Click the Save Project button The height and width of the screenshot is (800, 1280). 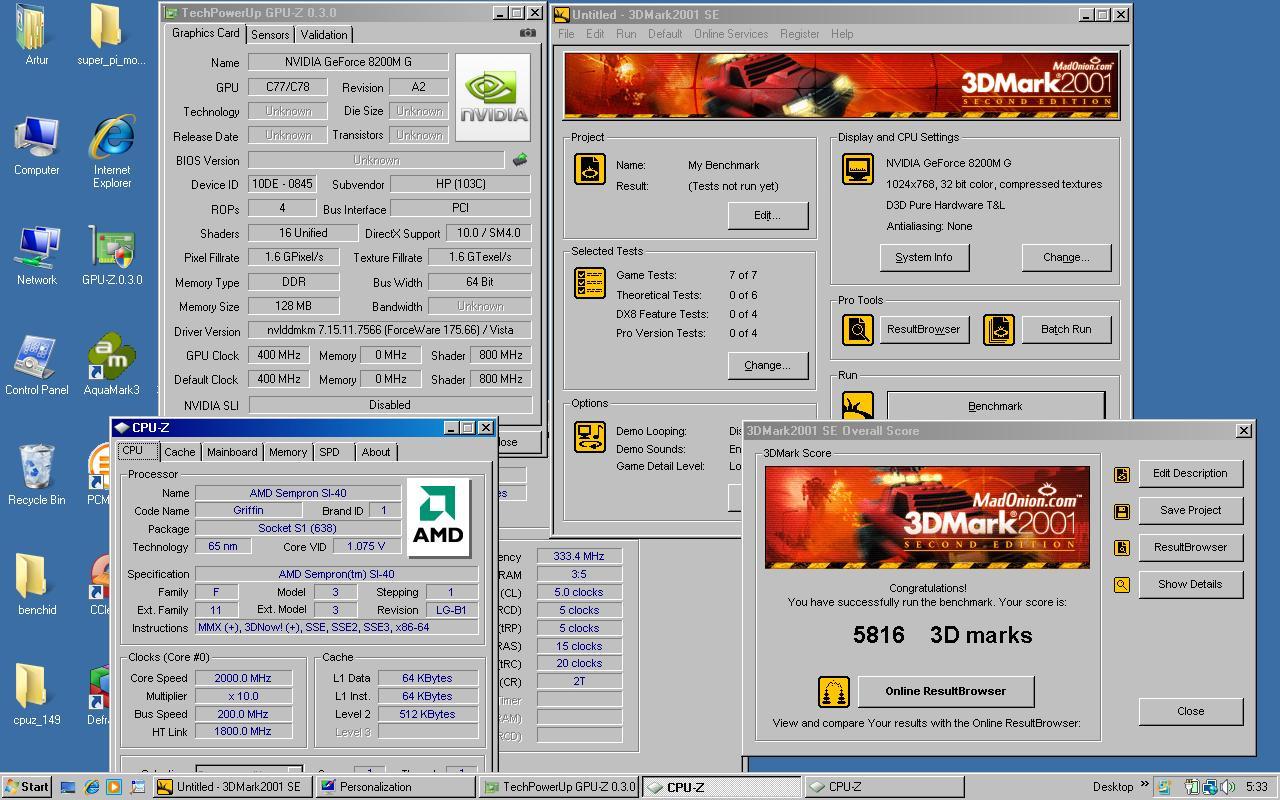1190,511
